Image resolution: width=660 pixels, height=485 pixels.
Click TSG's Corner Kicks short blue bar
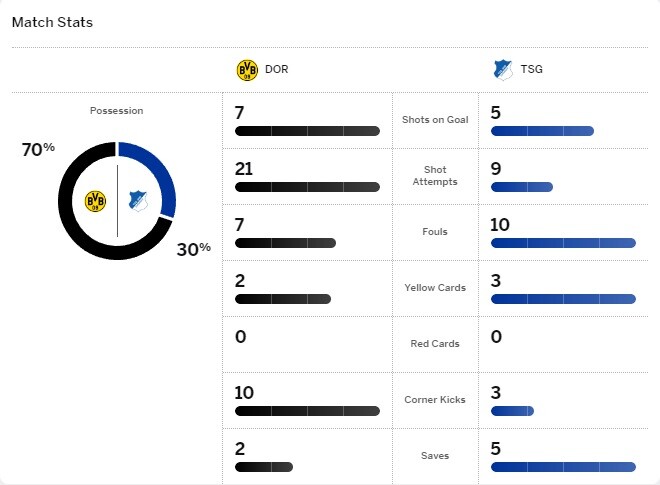[512, 411]
